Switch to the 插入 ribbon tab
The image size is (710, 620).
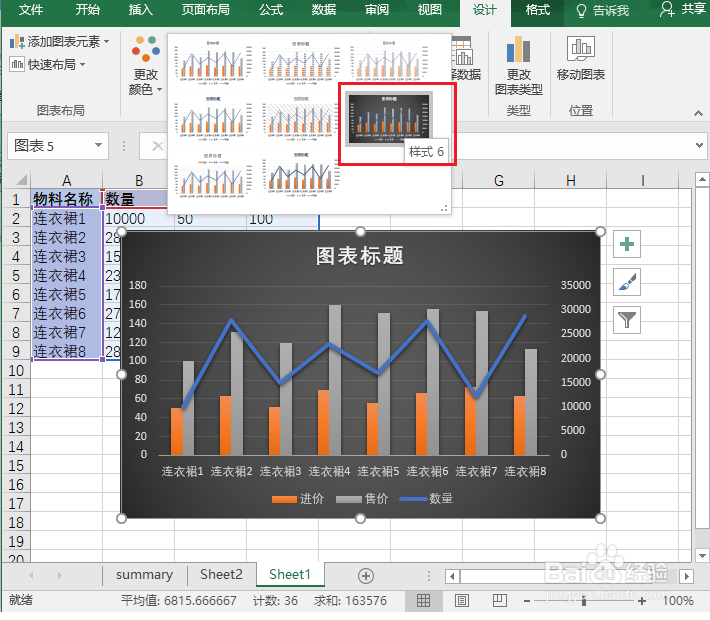(140, 10)
